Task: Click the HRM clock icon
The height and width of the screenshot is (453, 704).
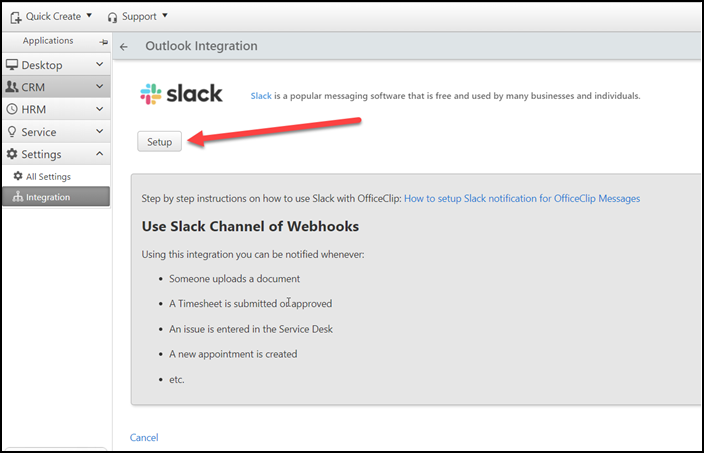Action: pos(12,109)
